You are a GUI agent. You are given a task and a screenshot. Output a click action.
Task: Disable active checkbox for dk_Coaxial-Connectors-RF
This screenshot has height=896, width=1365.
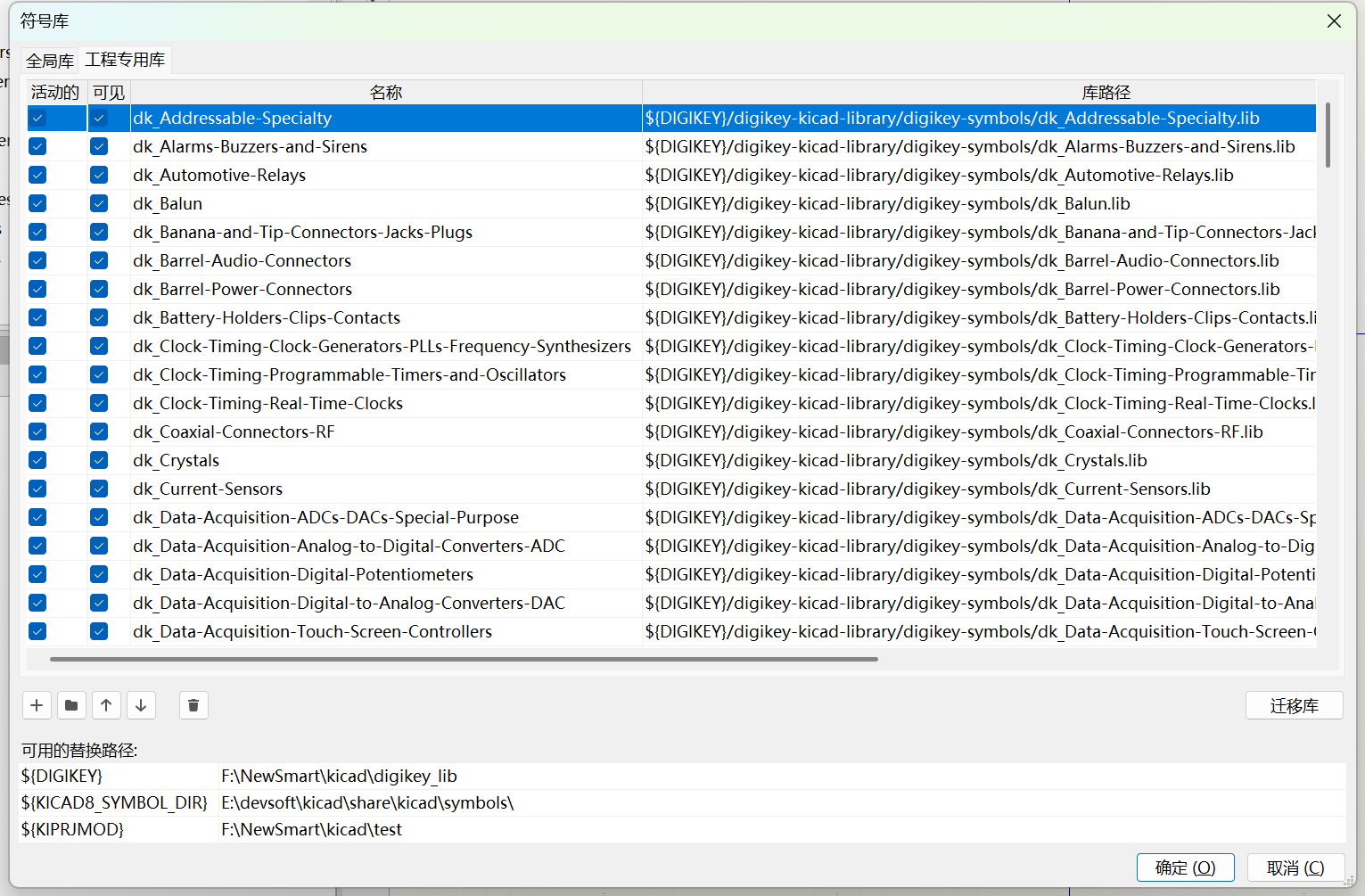click(37, 432)
